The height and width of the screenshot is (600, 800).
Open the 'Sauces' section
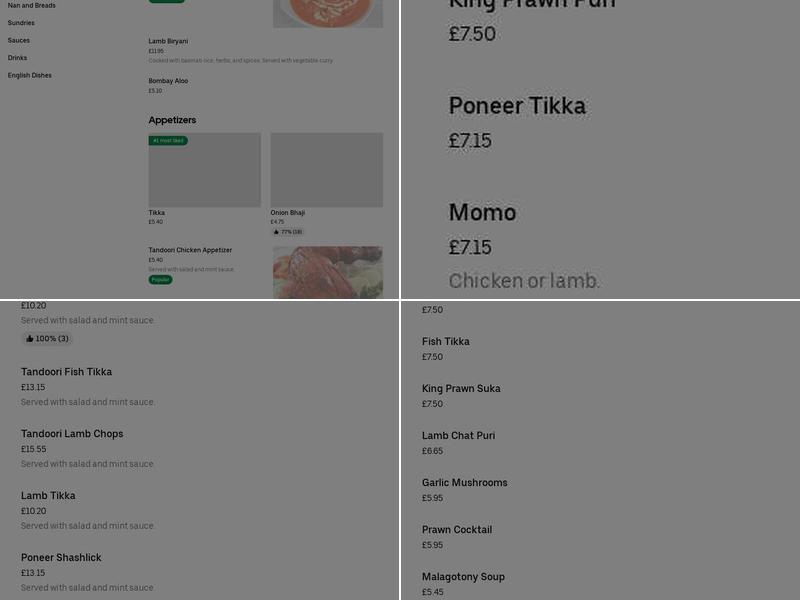[x=17, y=40]
